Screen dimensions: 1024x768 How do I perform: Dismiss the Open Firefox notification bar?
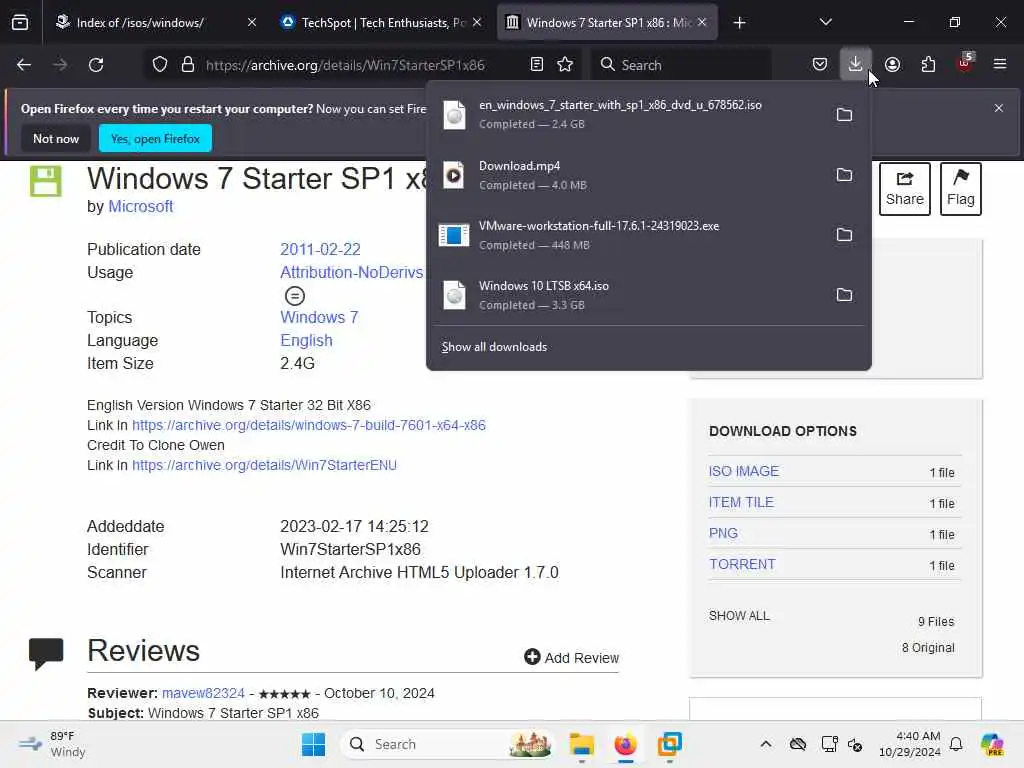pos(999,108)
